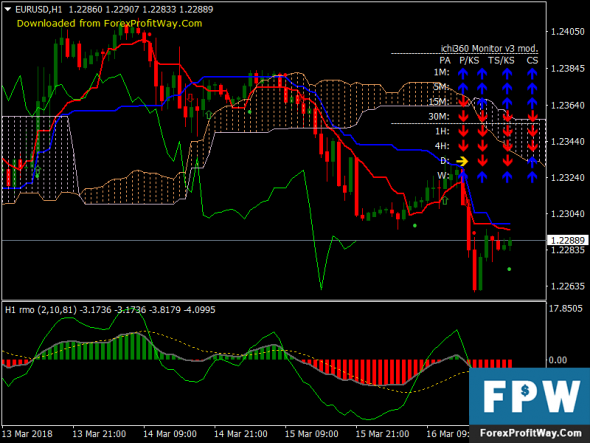Select the 1H row PA red down arrow
The image size is (590, 443).
click(x=463, y=131)
